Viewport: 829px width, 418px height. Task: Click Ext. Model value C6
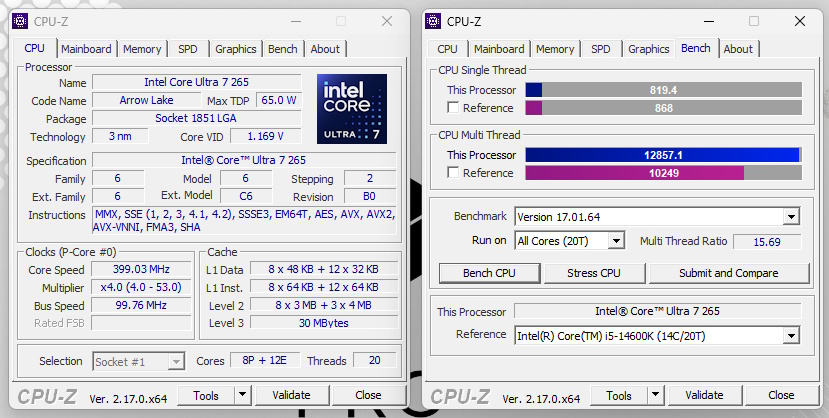pos(246,196)
